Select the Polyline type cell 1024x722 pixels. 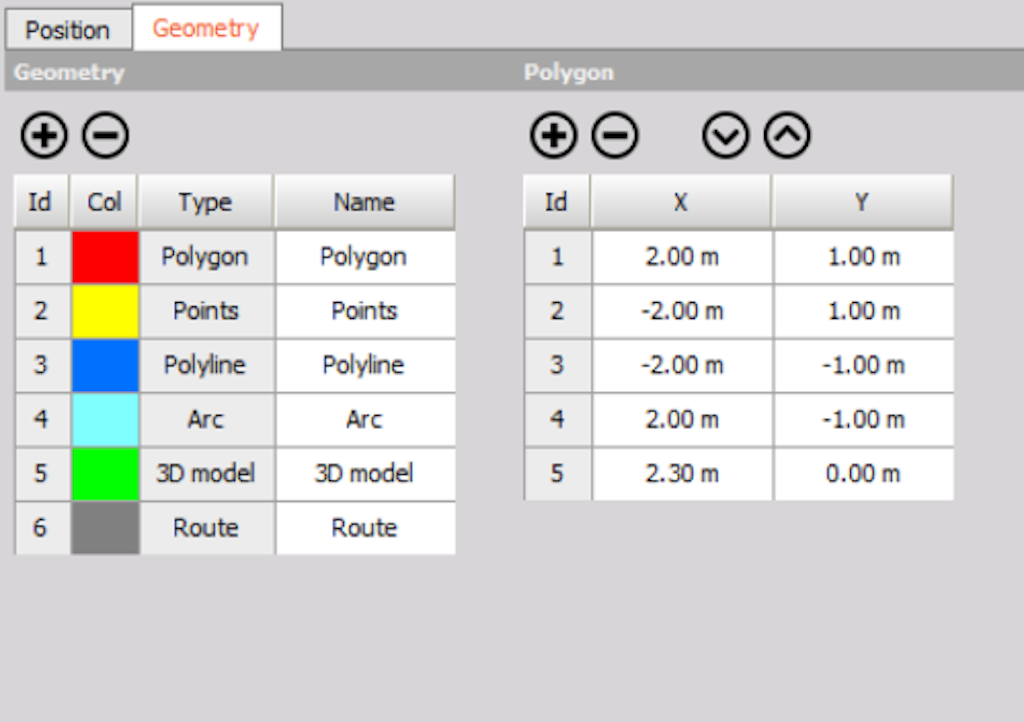[206, 365]
